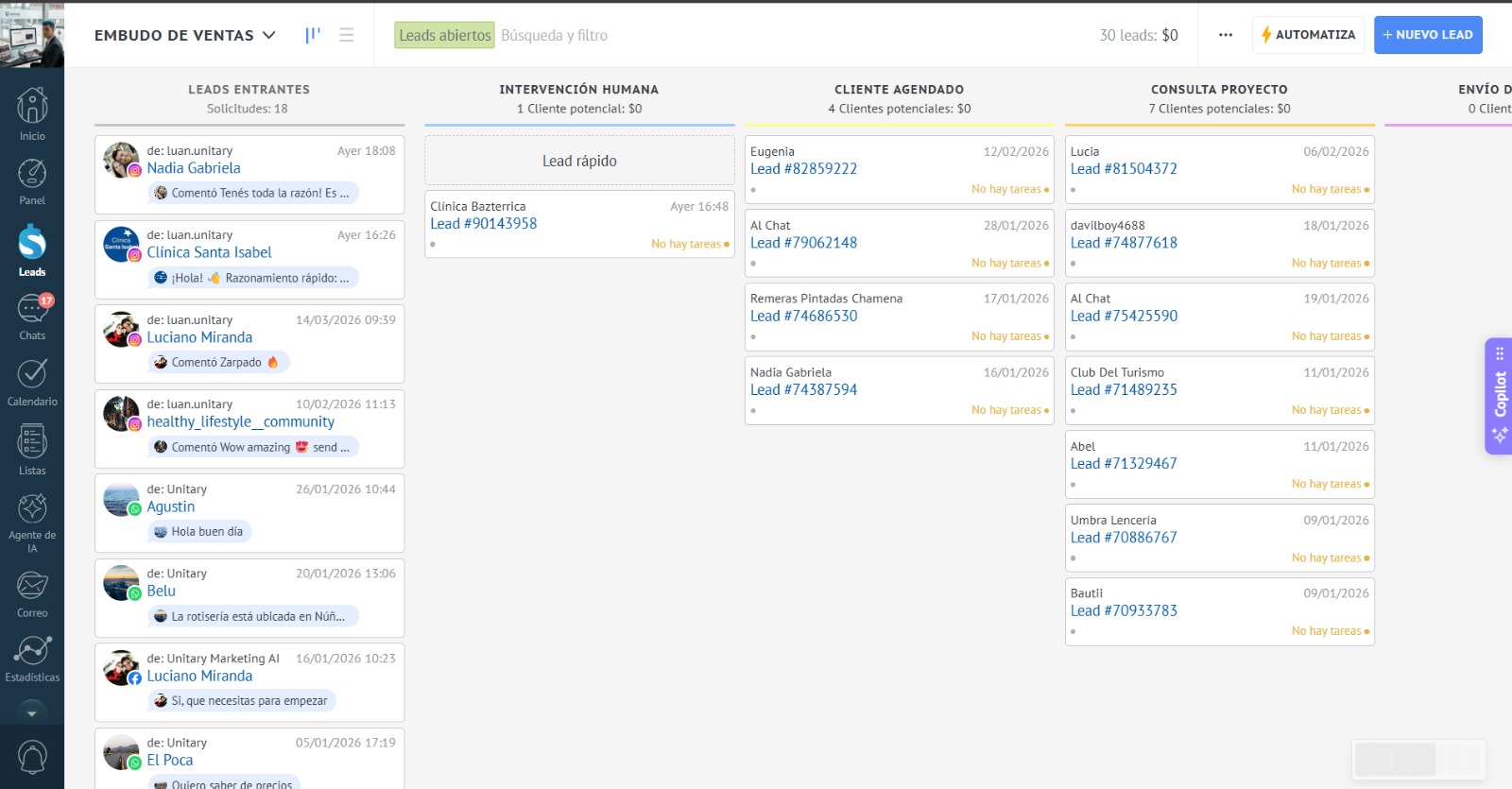The height and width of the screenshot is (789, 1512).
Task: Open the Copilot side tab
Action: tap(1499, 396)
